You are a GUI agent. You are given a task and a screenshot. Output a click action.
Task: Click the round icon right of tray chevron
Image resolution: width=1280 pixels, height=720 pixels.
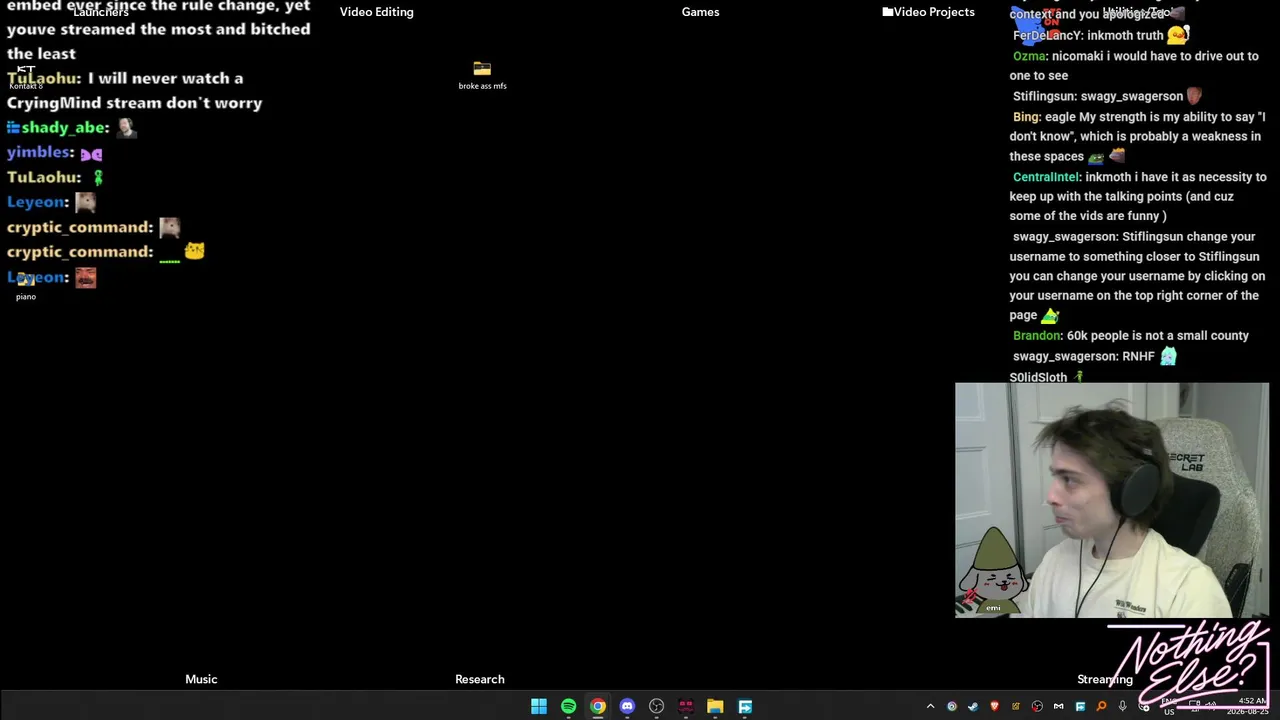[x=952, y=707]
